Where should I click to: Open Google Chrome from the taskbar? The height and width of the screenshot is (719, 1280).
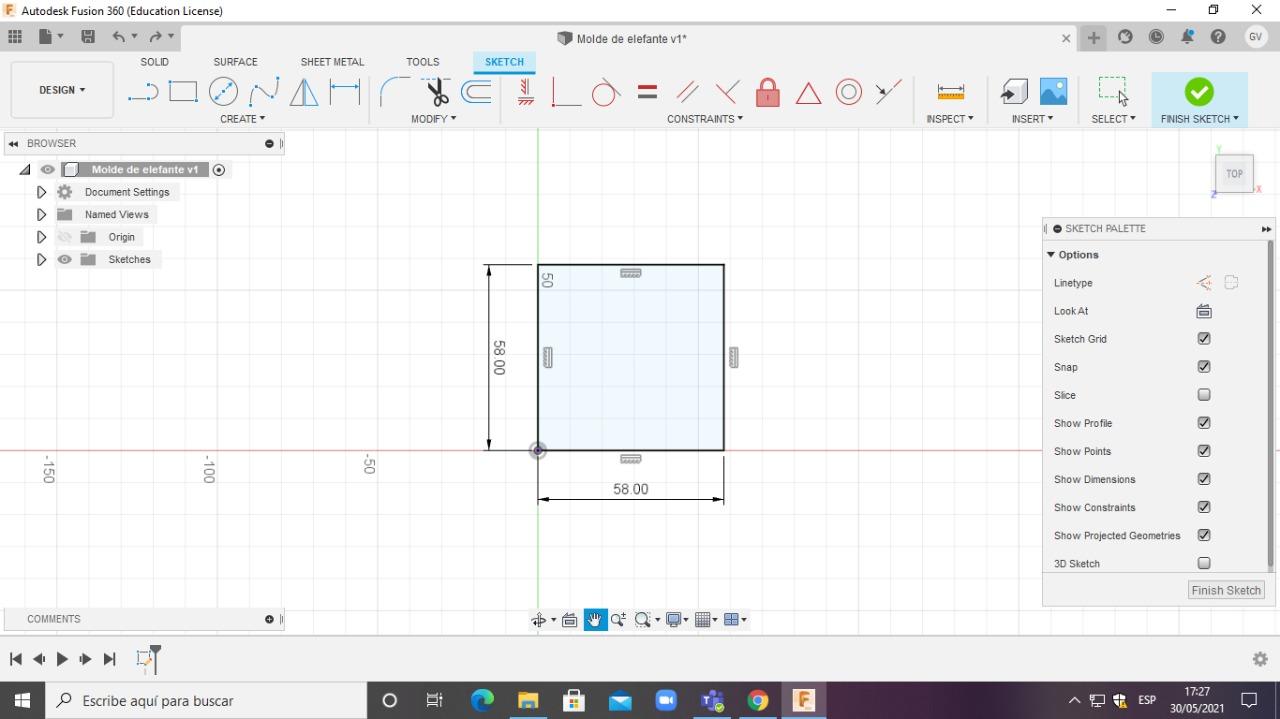coord(757,700)
